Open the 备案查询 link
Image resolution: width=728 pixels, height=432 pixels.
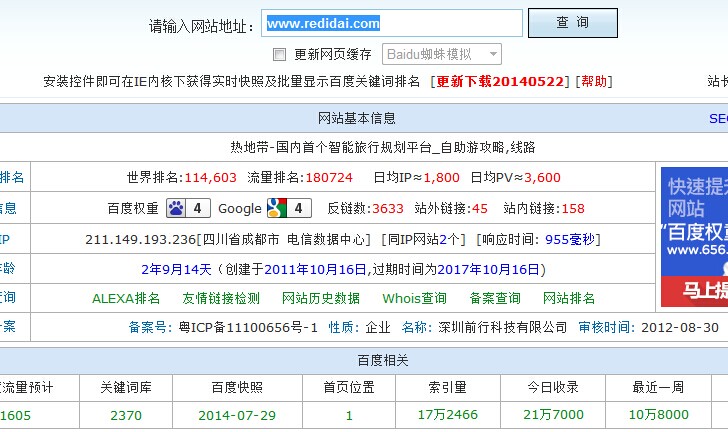495,298
